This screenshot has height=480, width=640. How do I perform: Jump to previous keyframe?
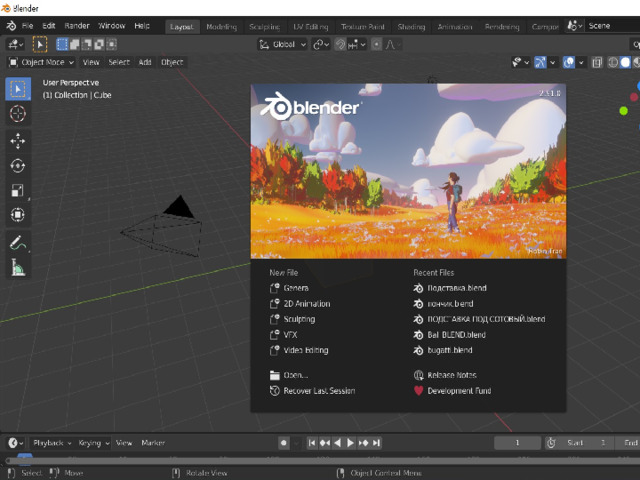(325, 443)
